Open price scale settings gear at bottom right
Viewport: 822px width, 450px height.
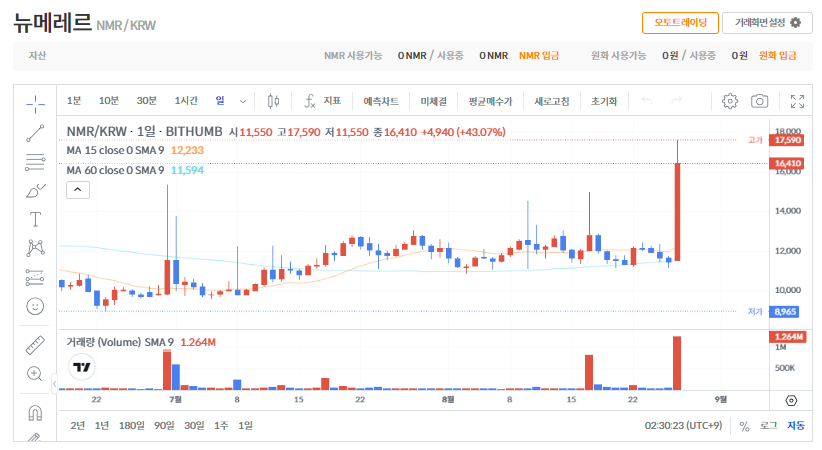tap(791, 400)
